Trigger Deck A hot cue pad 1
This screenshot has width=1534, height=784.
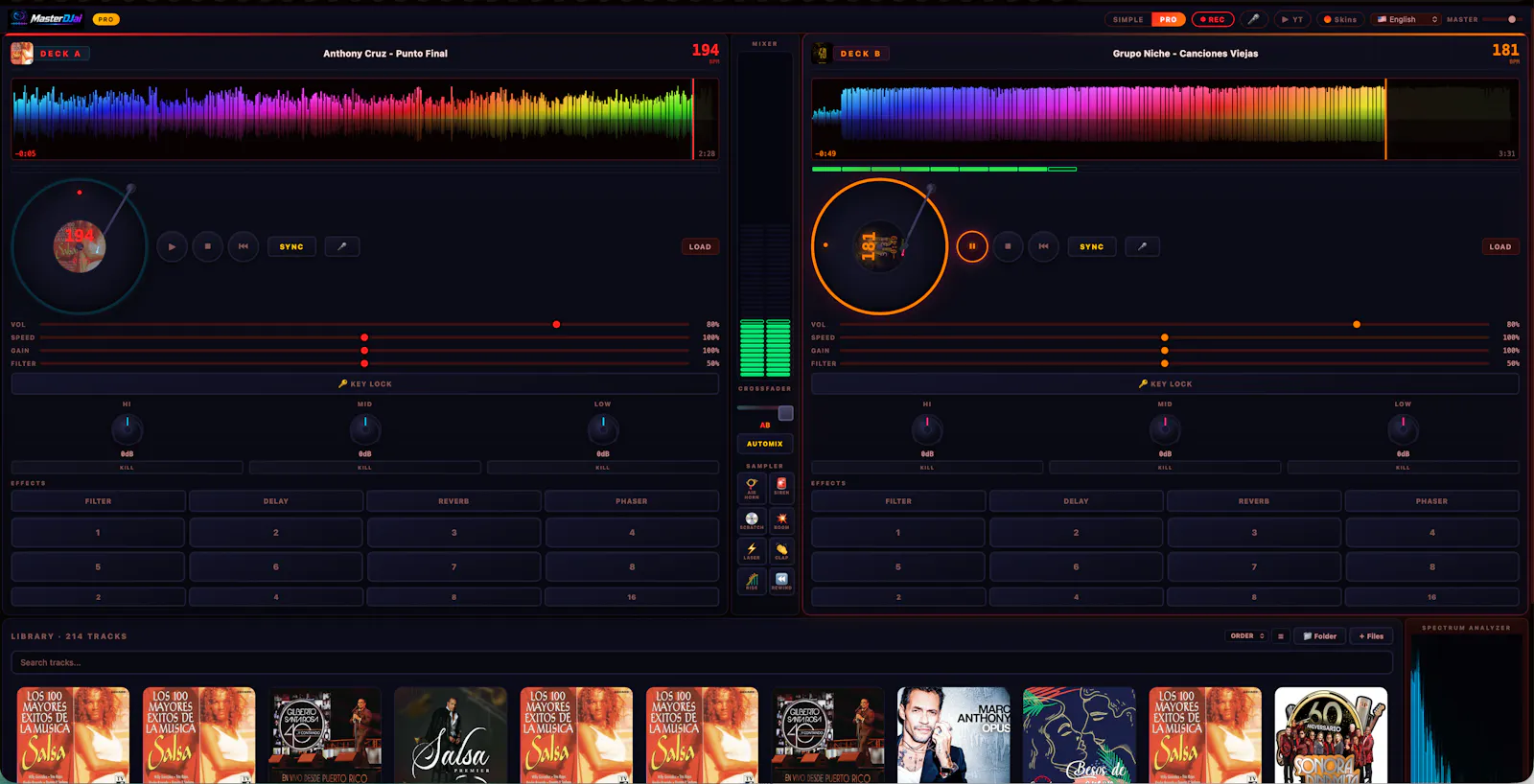pos(98,532)
